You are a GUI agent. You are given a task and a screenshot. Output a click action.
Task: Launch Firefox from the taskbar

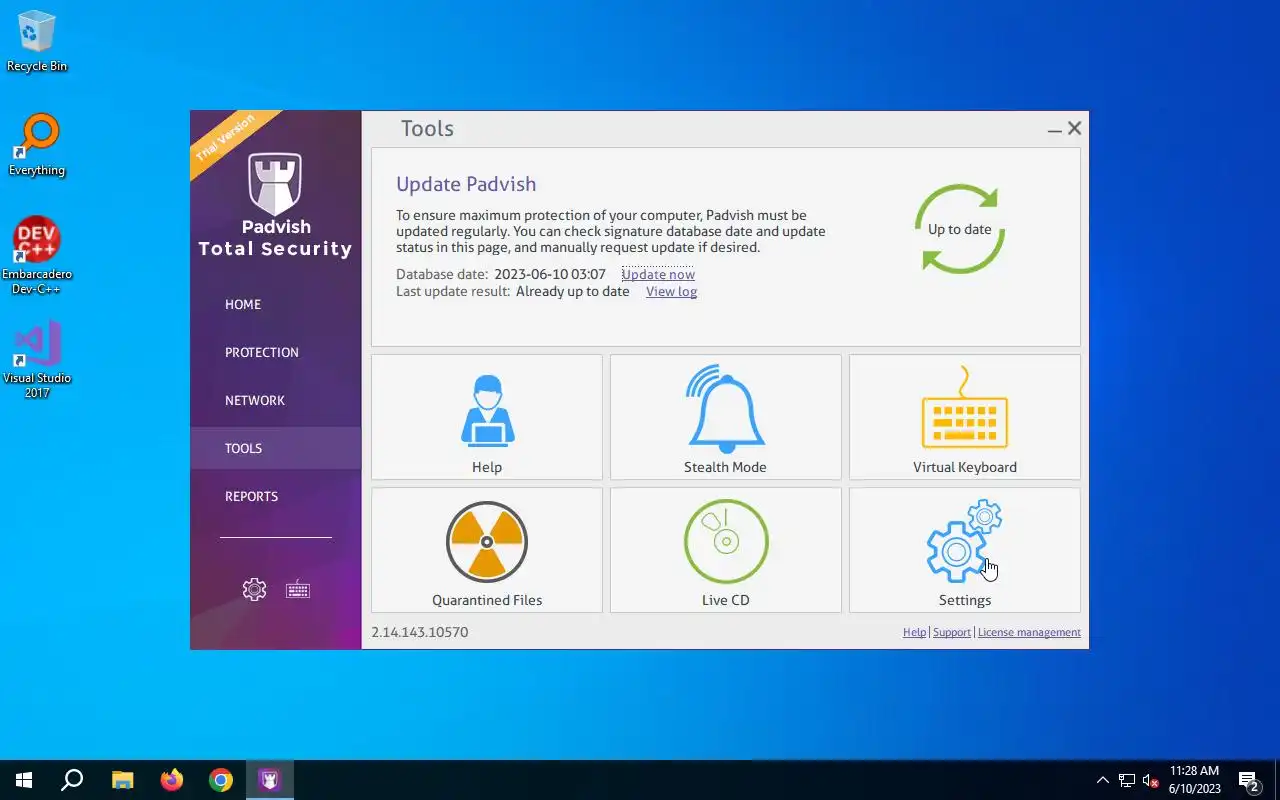point(172,780)
